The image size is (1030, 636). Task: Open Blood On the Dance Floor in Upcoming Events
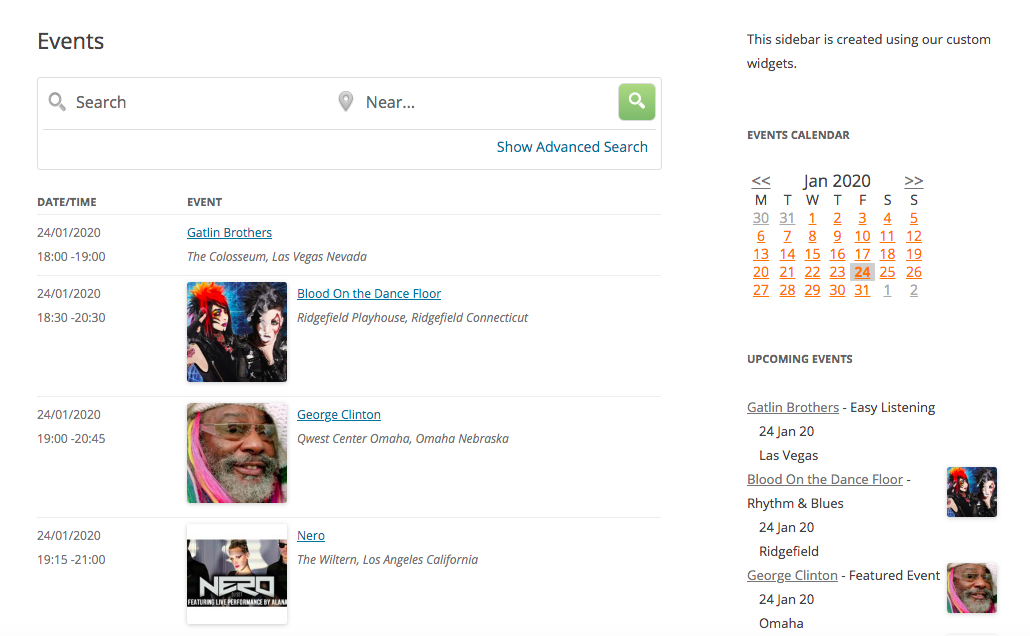coord(824,480)
